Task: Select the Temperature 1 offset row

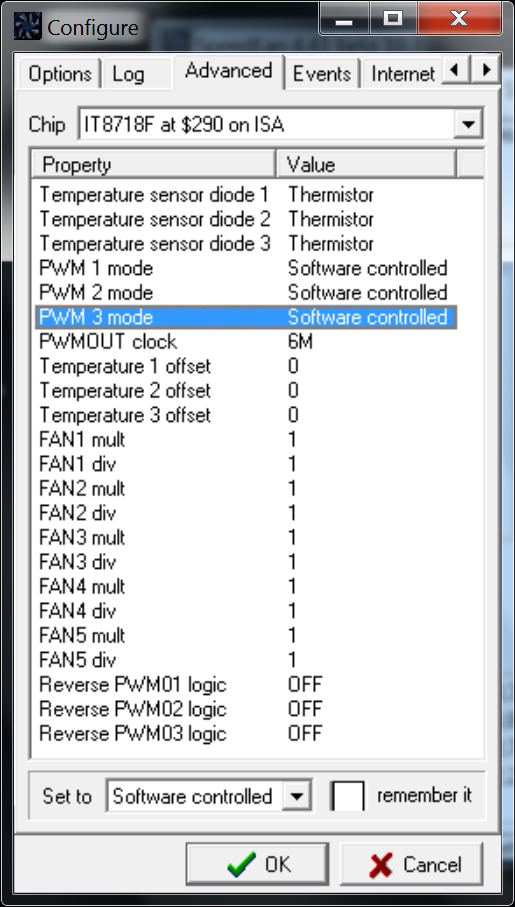Action: point(246,366)
